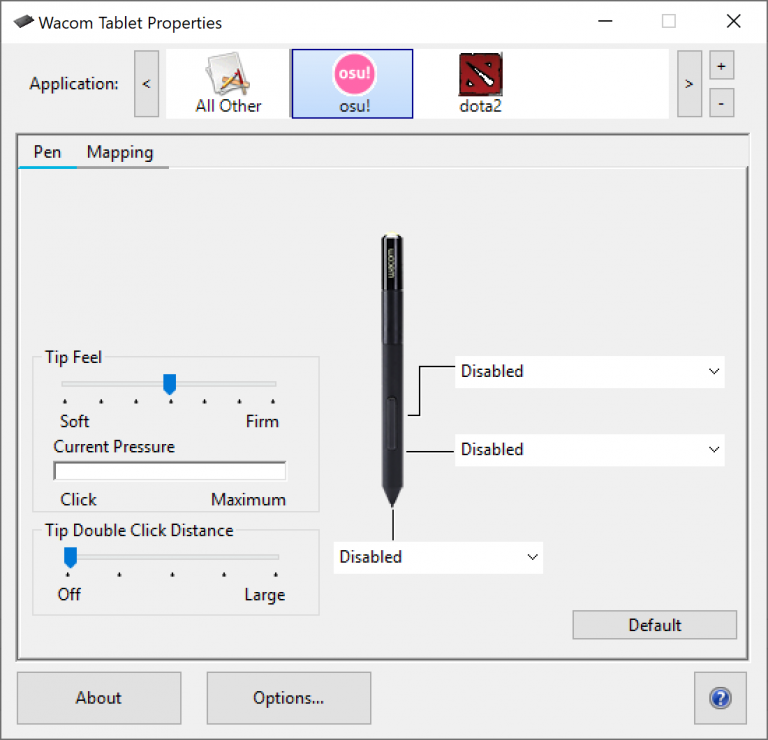Screen dimensions: 768x740
Task: Open the lower pen button dropdown
Action: click(589, 450)
